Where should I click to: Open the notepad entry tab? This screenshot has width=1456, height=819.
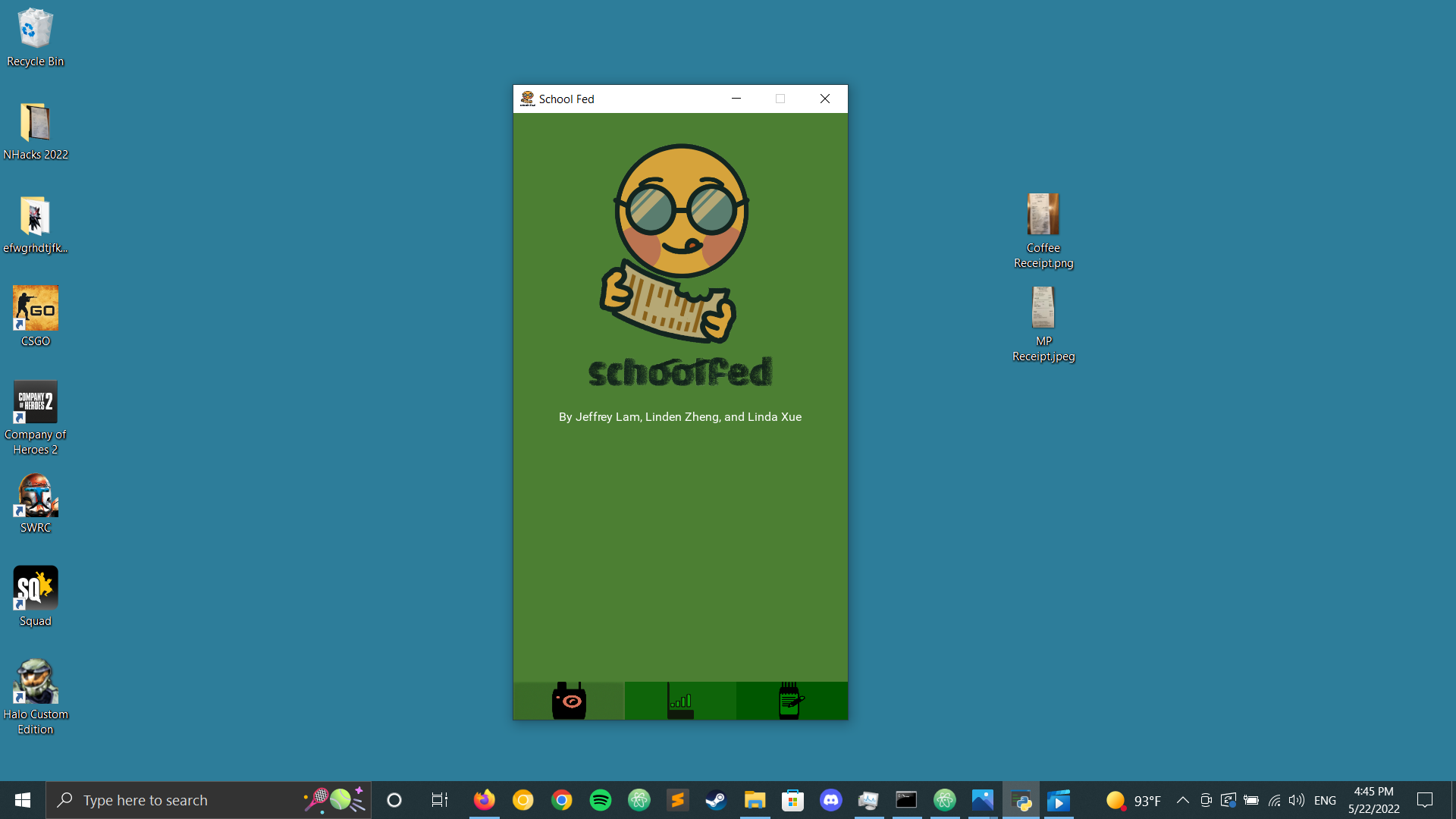(x=791, y=701)
